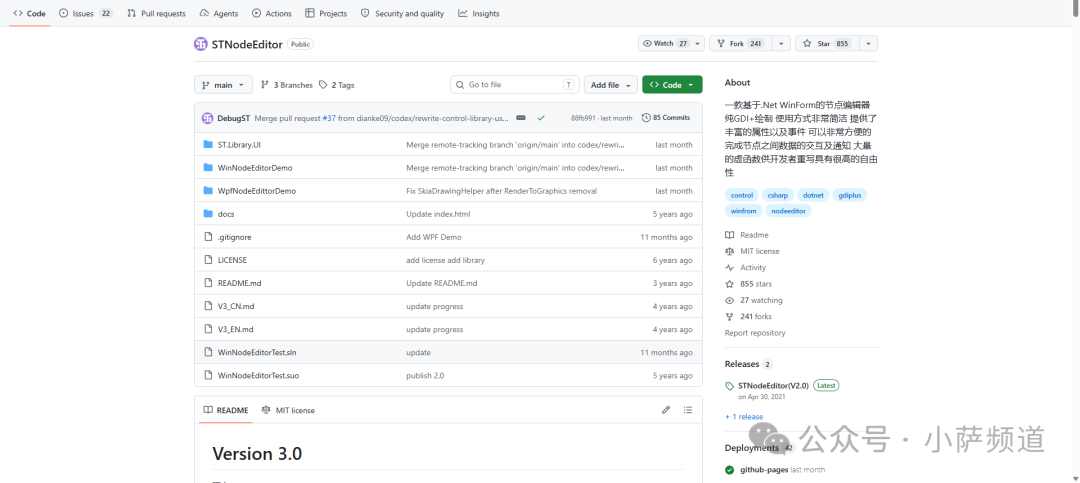The image size is (1080, 483).
Task: Click the Report repository link
Action: tap(755, 333)
